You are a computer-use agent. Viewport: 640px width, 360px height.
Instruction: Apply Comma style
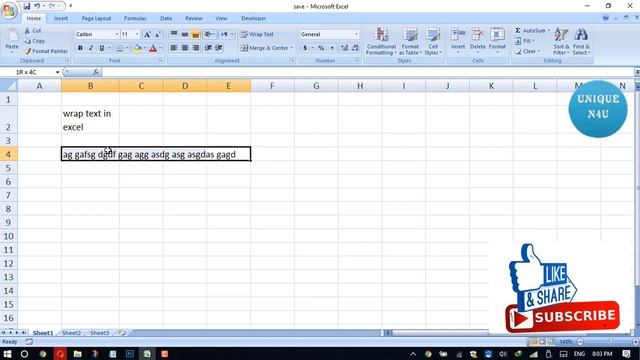click(x=332, y=48)
